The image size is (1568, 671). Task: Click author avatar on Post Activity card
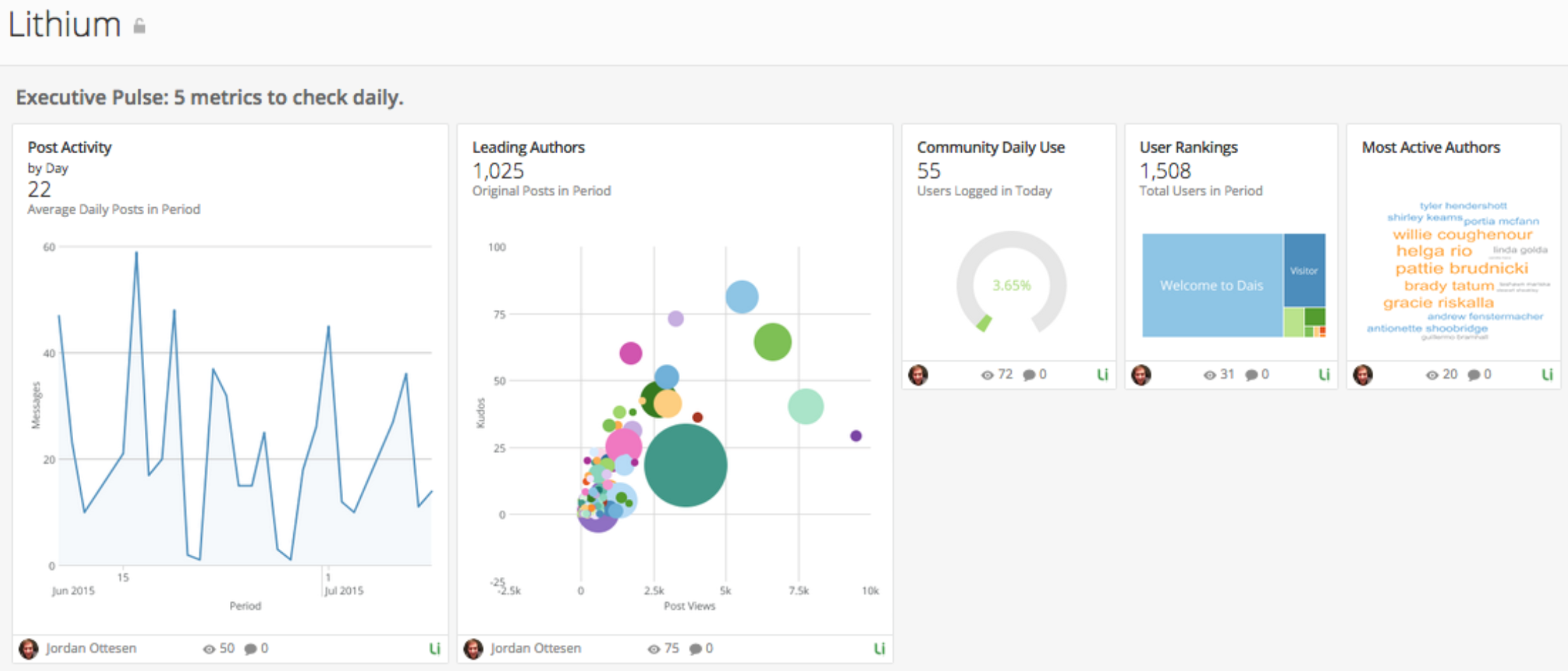(x=29, y=649)
